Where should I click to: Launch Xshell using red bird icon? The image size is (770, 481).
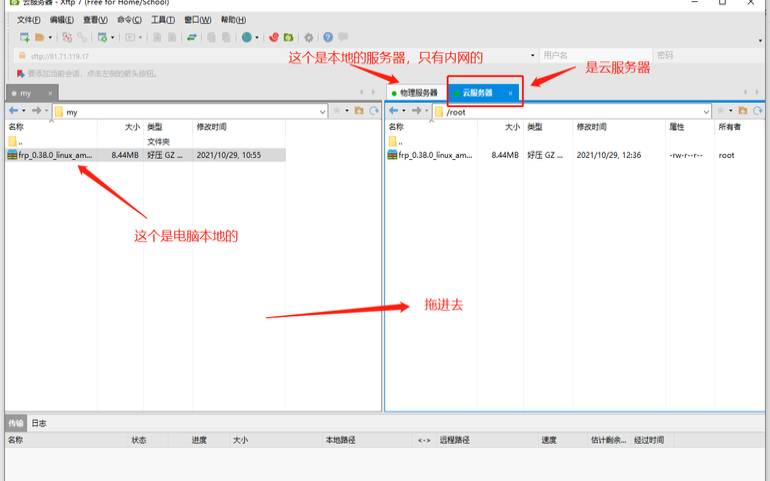[274, 37]
